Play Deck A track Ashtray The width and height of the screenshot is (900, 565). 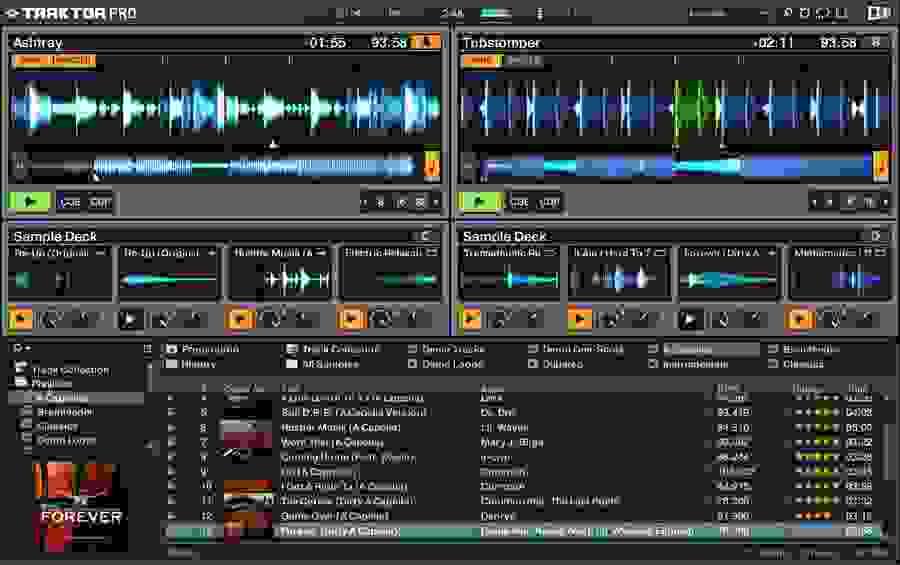(x=30, y=202)
